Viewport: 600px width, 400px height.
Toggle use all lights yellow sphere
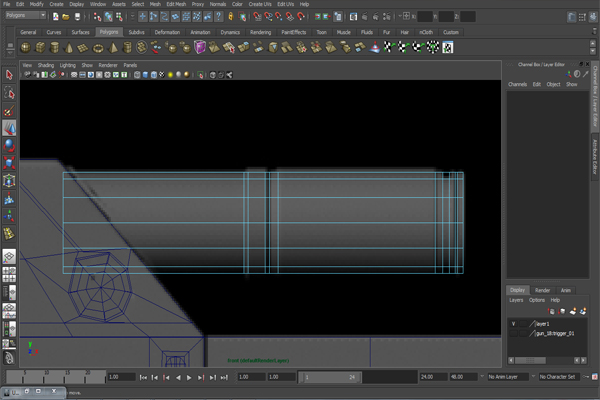(x=170, y=75)
